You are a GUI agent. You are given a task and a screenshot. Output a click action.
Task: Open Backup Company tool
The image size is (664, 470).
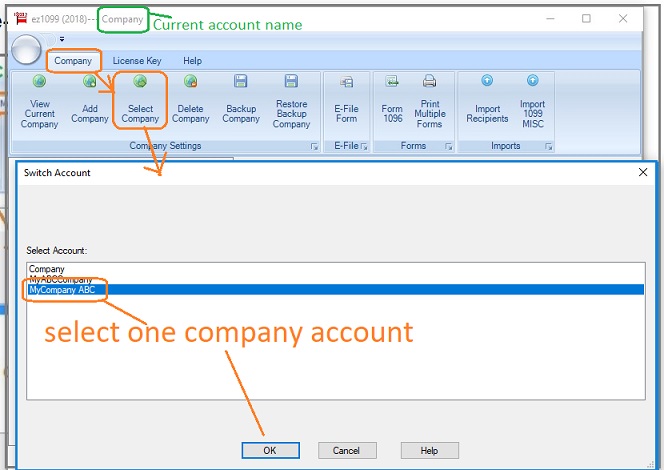click(x=241, y=82)
